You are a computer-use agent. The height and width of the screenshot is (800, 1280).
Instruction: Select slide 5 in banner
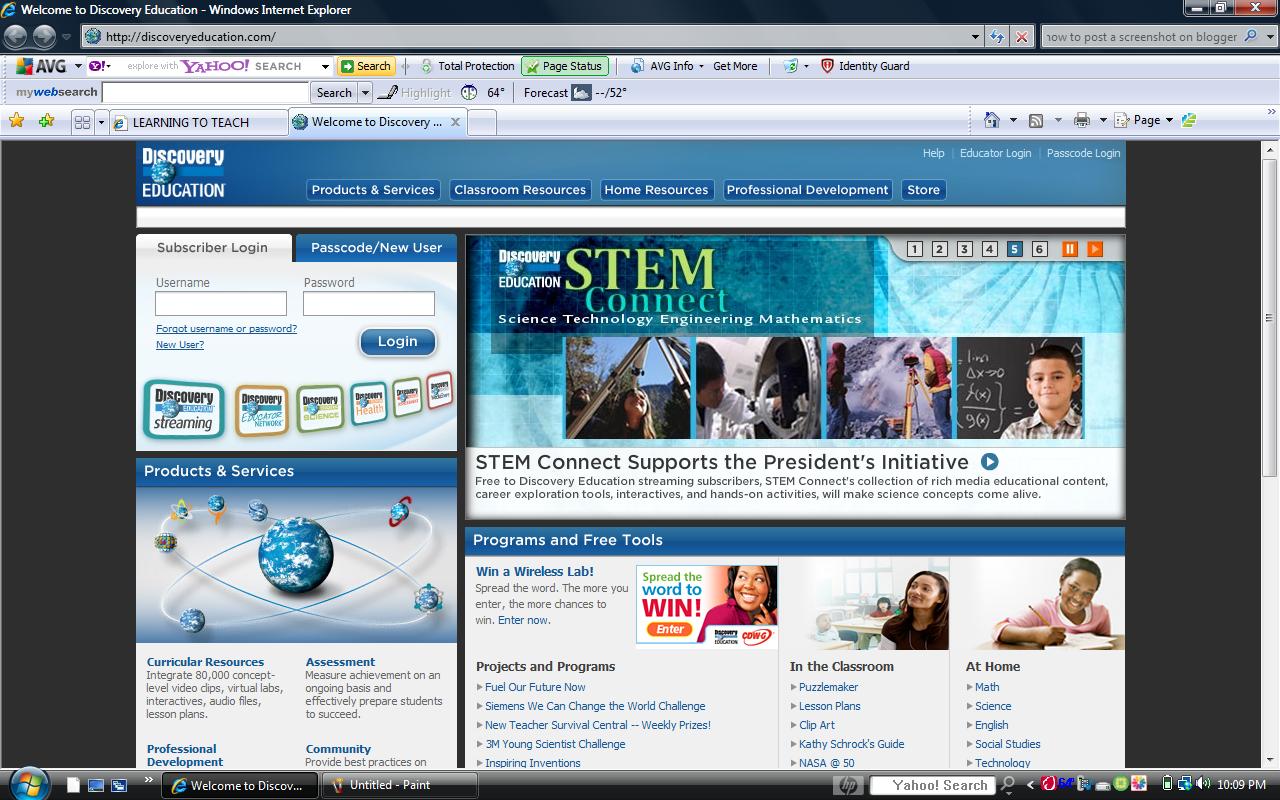point(1014,249)
